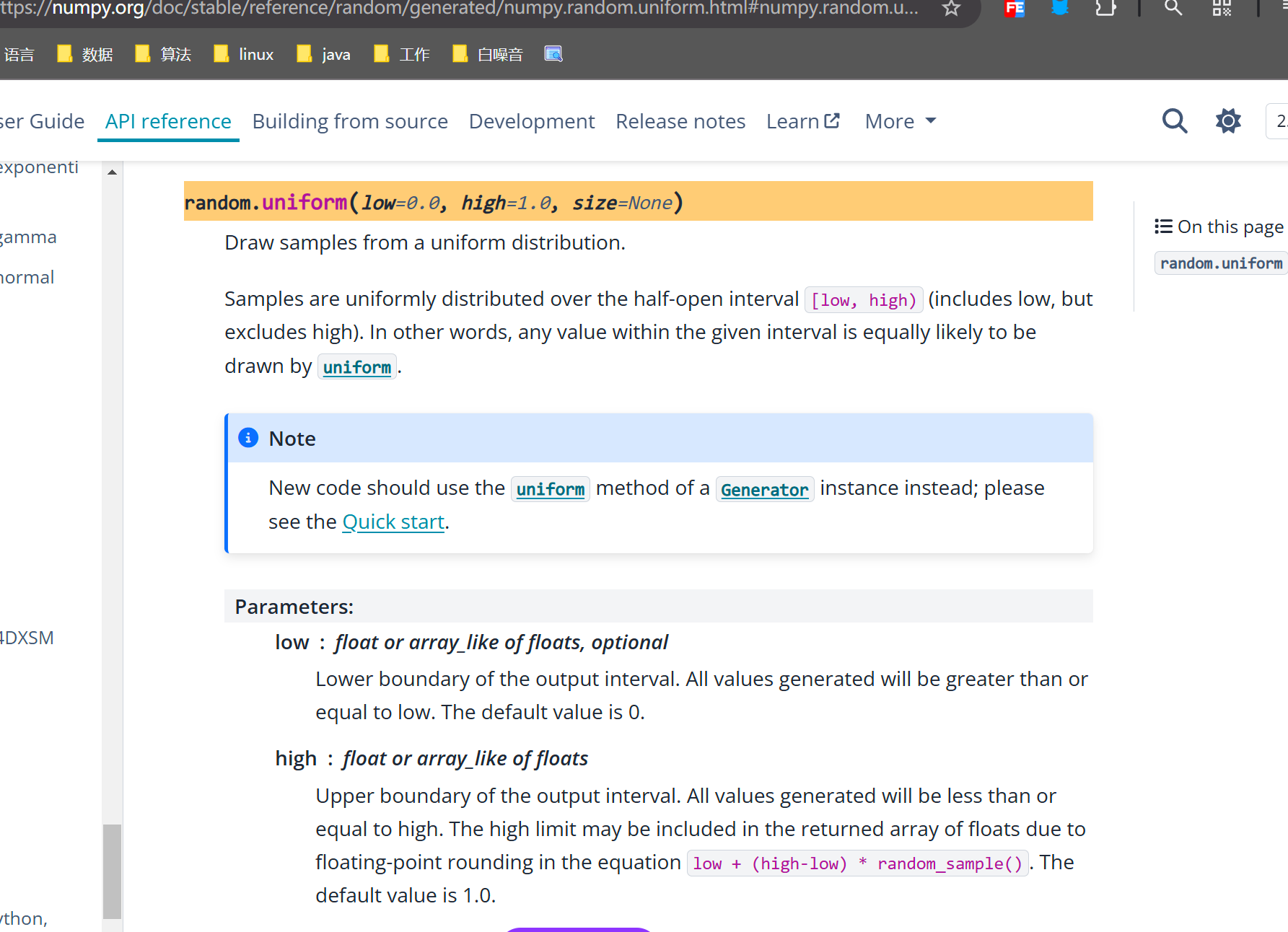Click the sidebar scrollbar thumb
This screenshot has width=1288, height=932.
click(112, 871)
